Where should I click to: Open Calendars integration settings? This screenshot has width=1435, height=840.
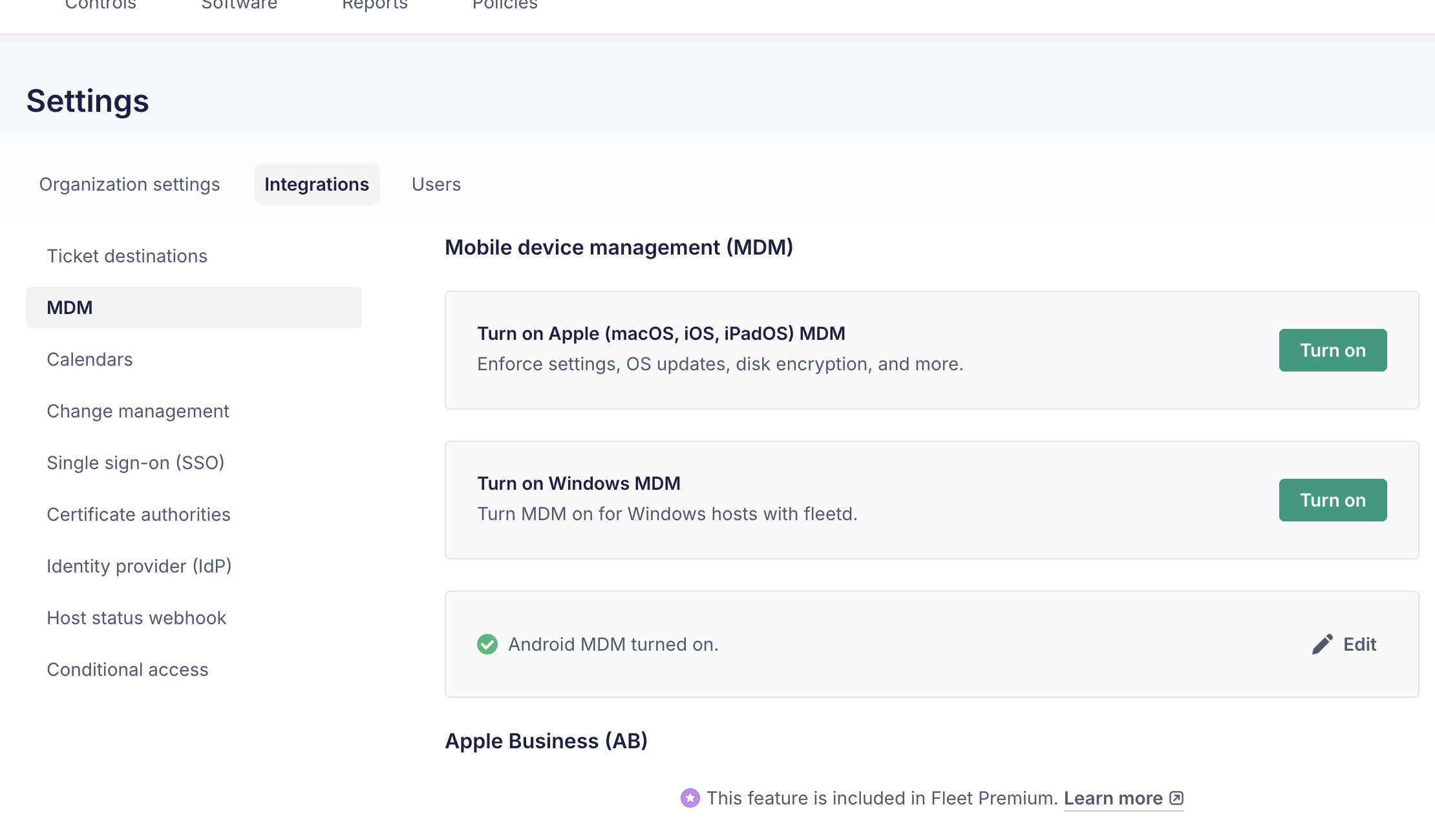pos(194,359)
